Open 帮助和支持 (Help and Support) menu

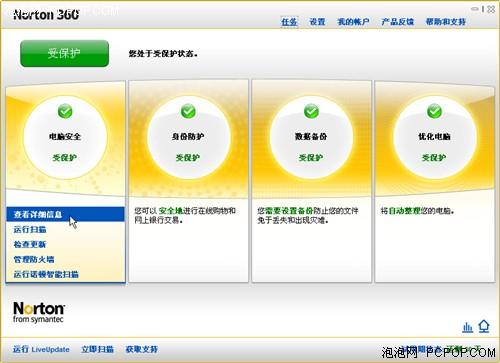point(446,22)
